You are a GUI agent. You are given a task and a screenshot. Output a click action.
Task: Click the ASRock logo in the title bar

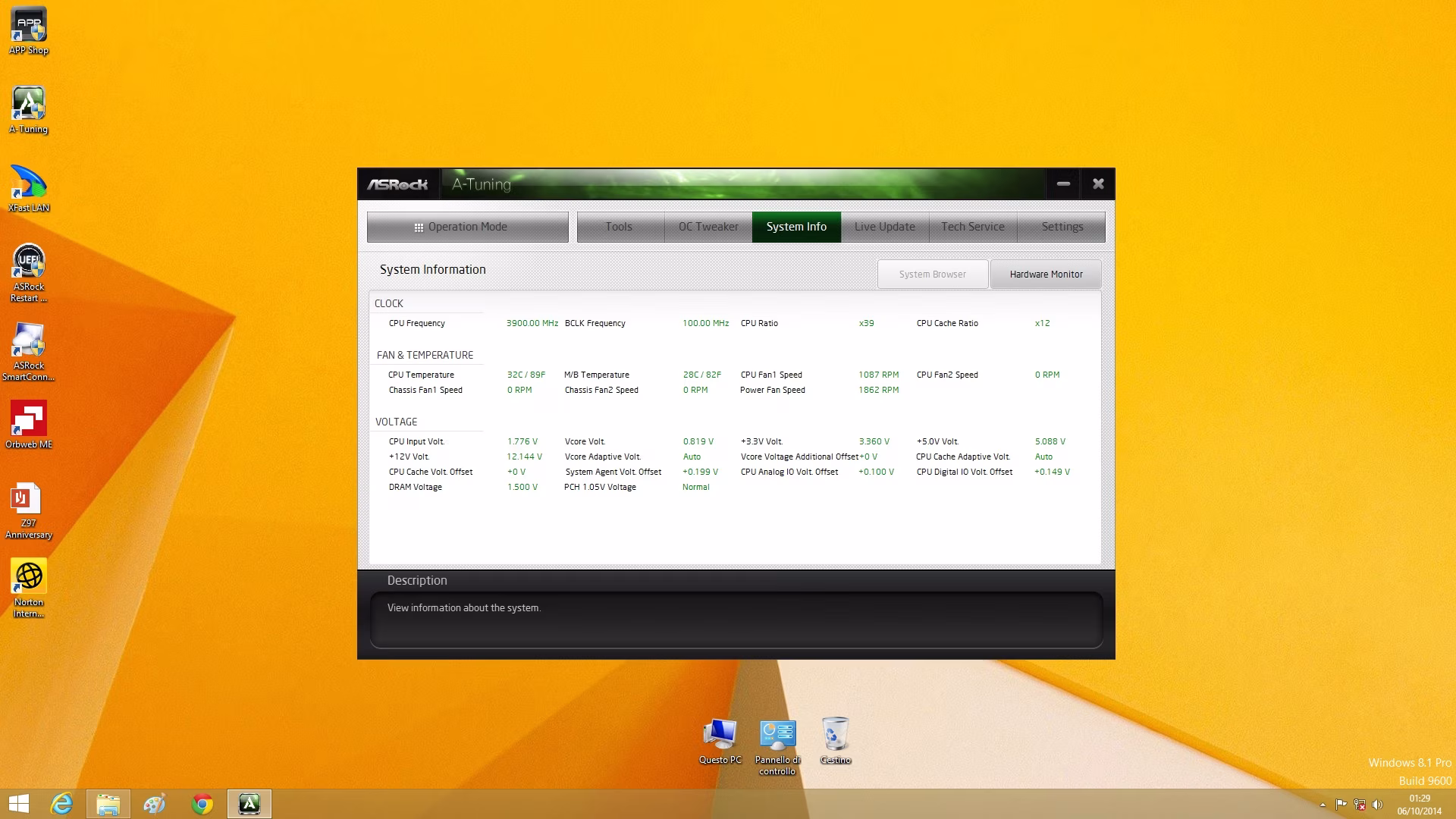[x=397, y=184]
